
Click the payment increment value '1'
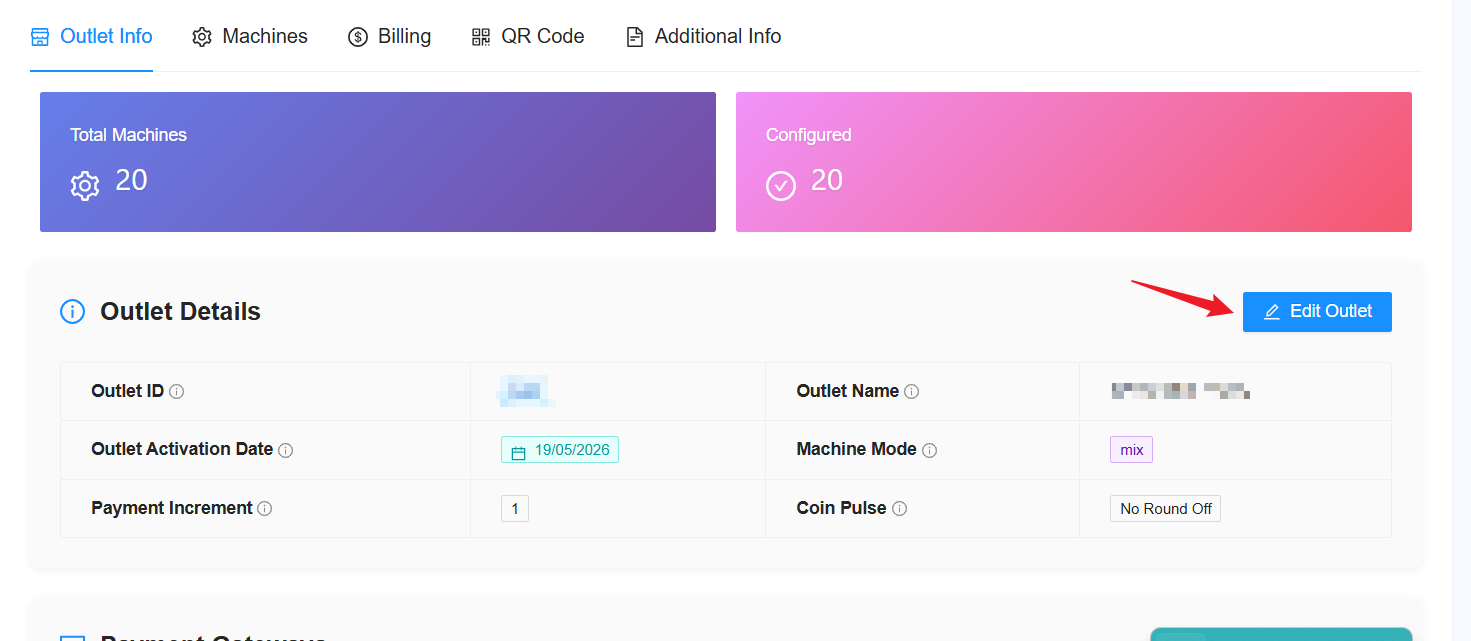coord(515,509)
